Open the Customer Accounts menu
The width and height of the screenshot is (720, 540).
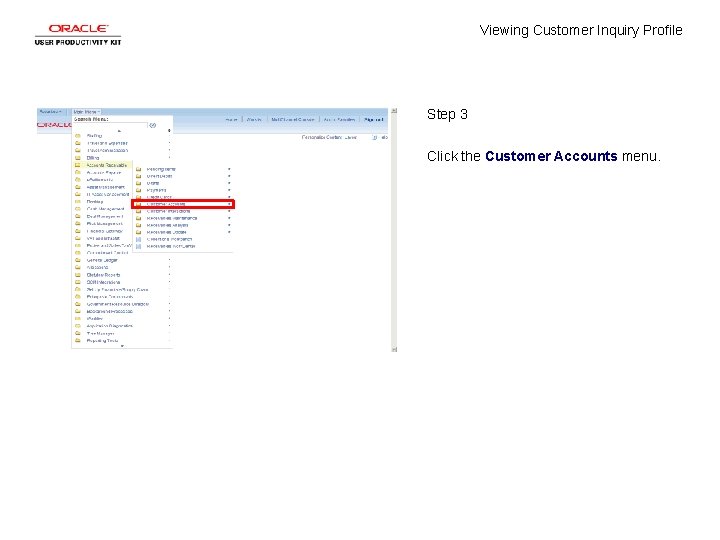183,204
